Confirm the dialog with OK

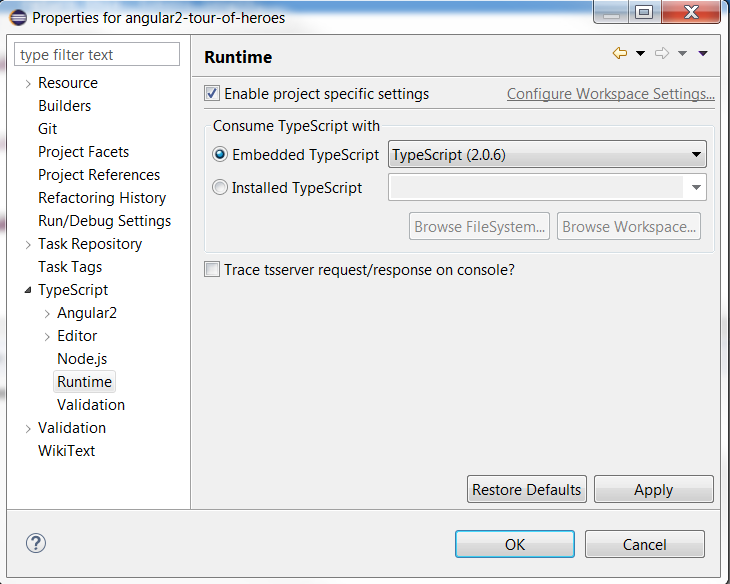click(514, 544)
